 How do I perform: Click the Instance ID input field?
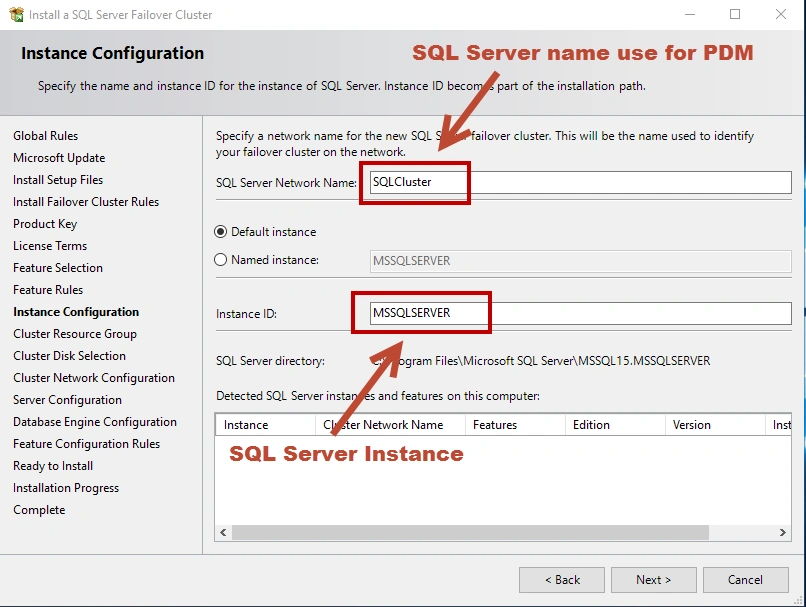(580, 313)
